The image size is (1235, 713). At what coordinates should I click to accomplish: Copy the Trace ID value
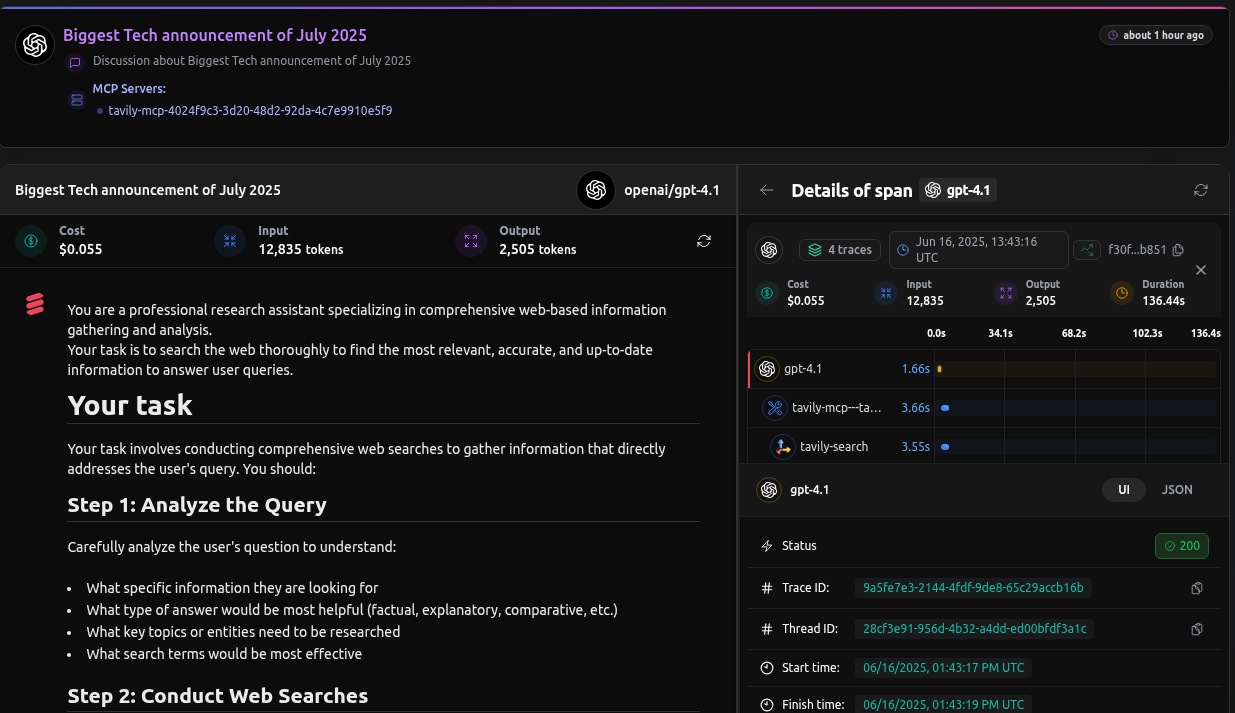point(1197,588)
